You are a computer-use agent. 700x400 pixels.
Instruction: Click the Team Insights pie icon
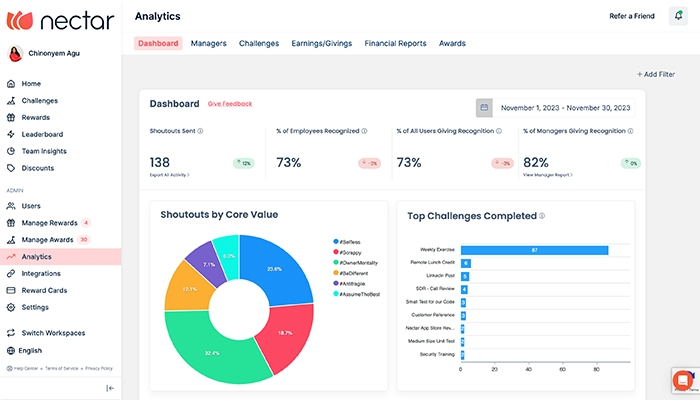point(11,151)
